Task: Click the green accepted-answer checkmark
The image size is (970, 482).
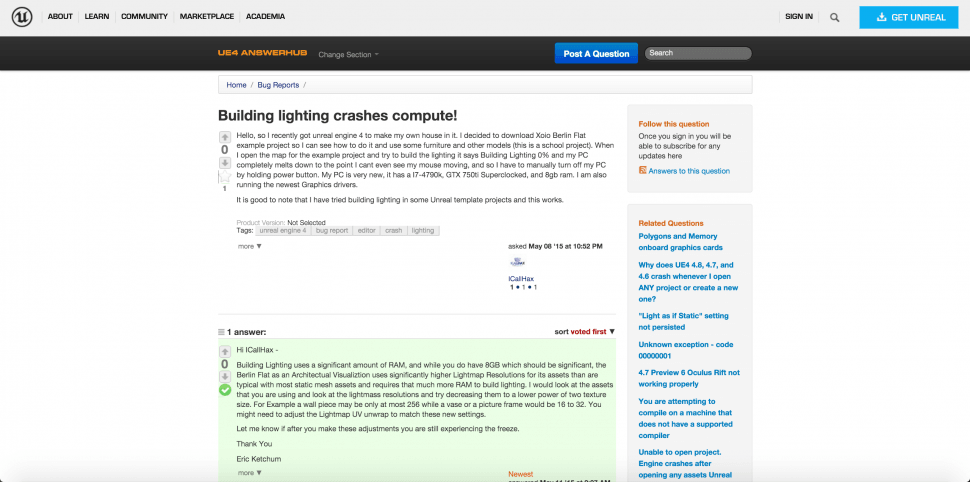Action: [225, 390]
